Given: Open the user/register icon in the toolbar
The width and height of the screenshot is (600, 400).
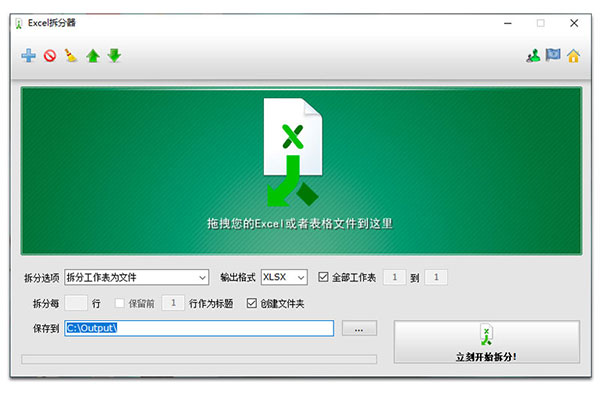Looking at the screenshot, I should pyautogui.click(x=533, y=56).
